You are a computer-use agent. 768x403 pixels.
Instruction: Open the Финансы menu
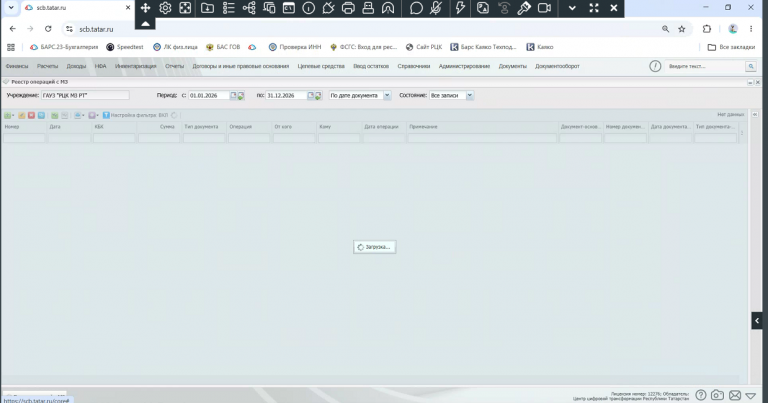17,66
